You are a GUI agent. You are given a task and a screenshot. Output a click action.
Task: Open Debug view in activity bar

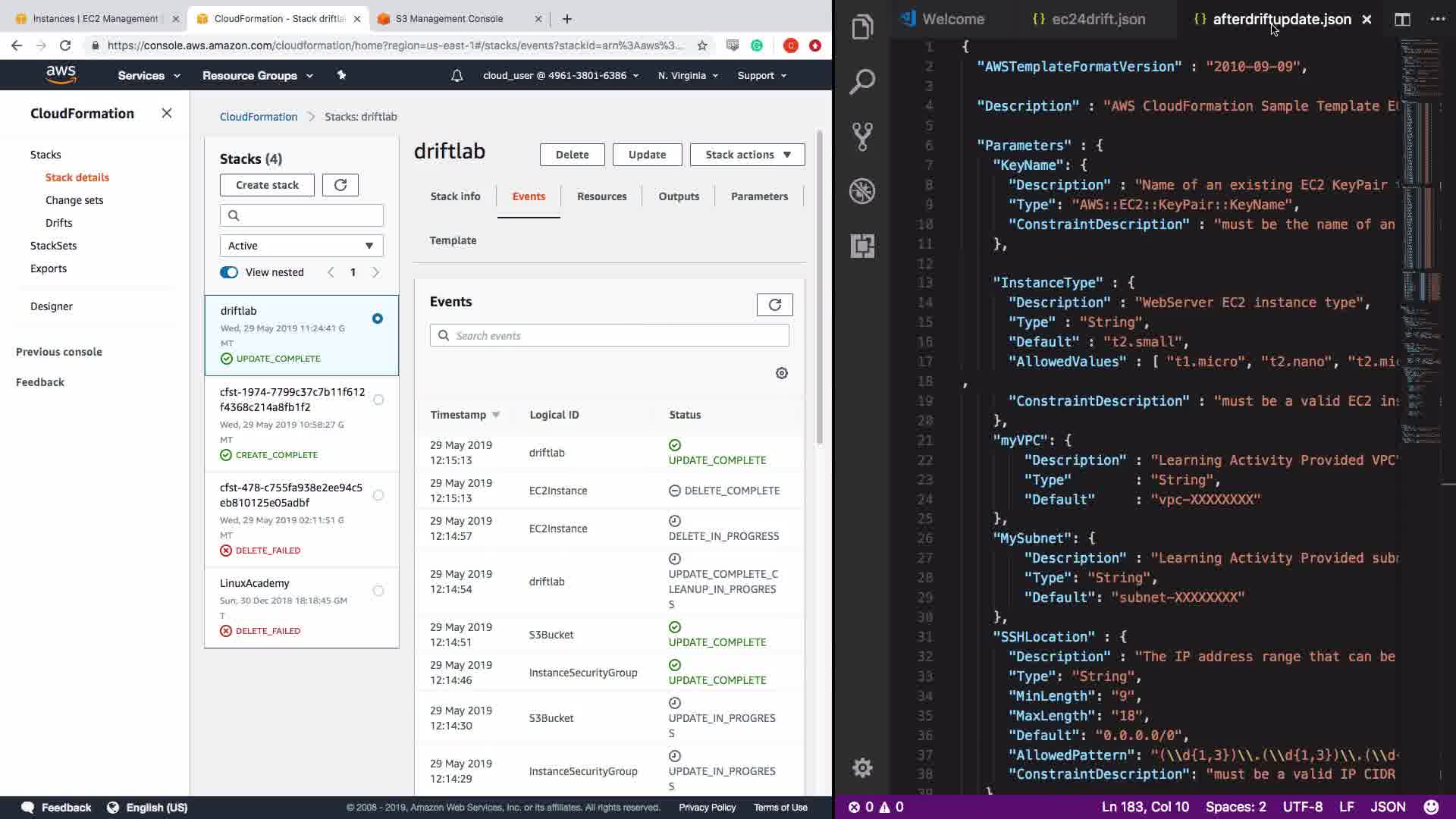coord(862,191)
